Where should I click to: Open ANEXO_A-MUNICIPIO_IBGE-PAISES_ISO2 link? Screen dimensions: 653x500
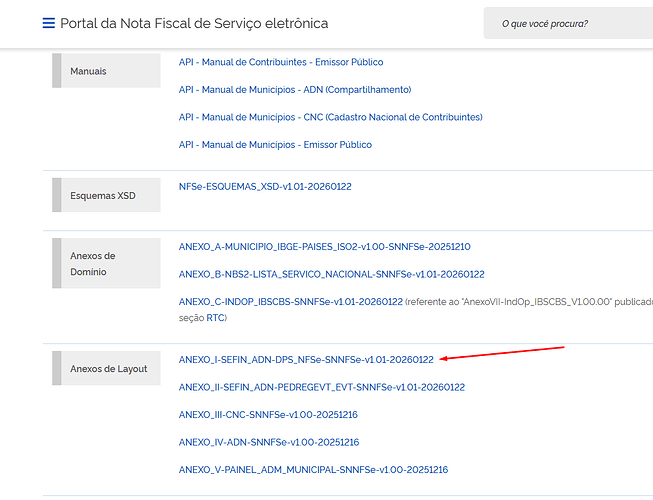coord(324,246)
